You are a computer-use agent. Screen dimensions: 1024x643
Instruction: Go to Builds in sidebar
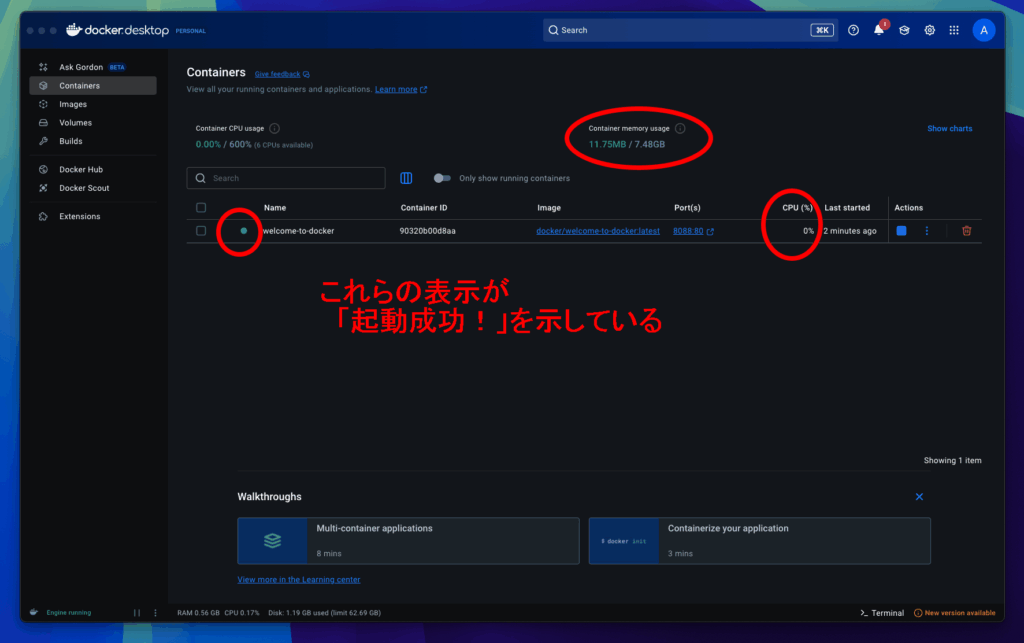pyautogui.click(x=93, y=141)
